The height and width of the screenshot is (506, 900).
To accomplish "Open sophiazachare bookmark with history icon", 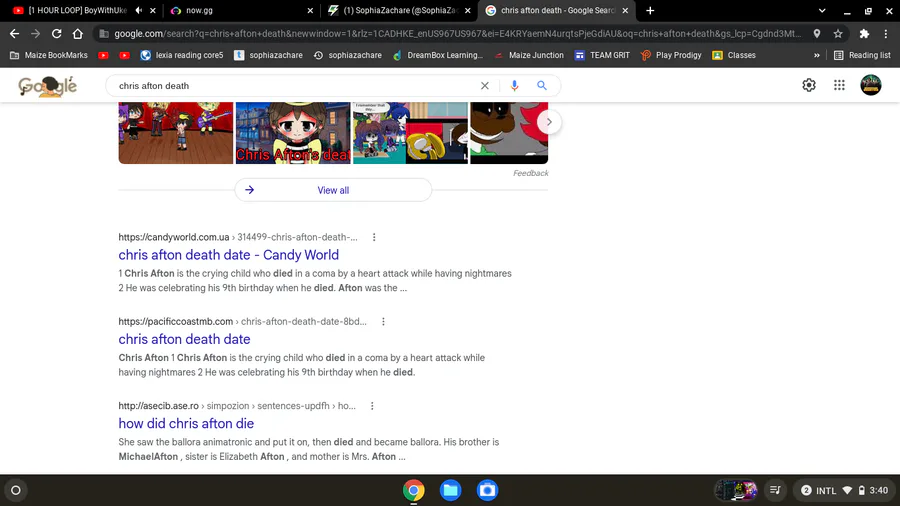I will point(347,55).
